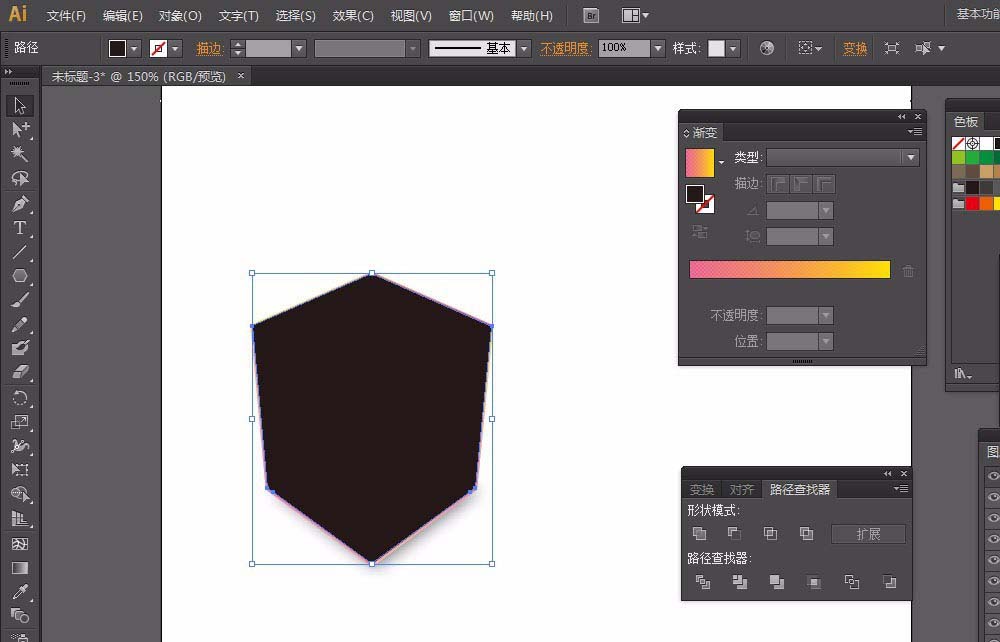1000x642 pixels.
Task: Open the arrange documents layout dropdown
Action: tap(635, 16)
